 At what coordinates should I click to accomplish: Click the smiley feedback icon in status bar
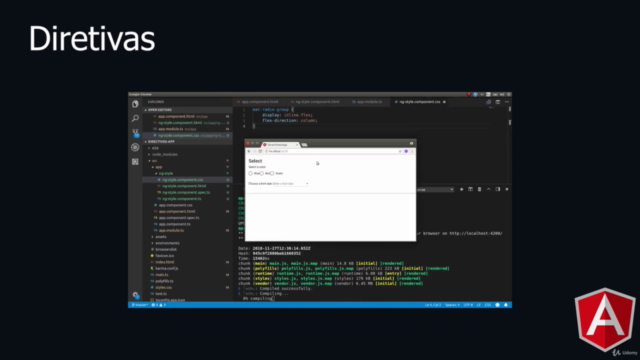tap(497, 305)
